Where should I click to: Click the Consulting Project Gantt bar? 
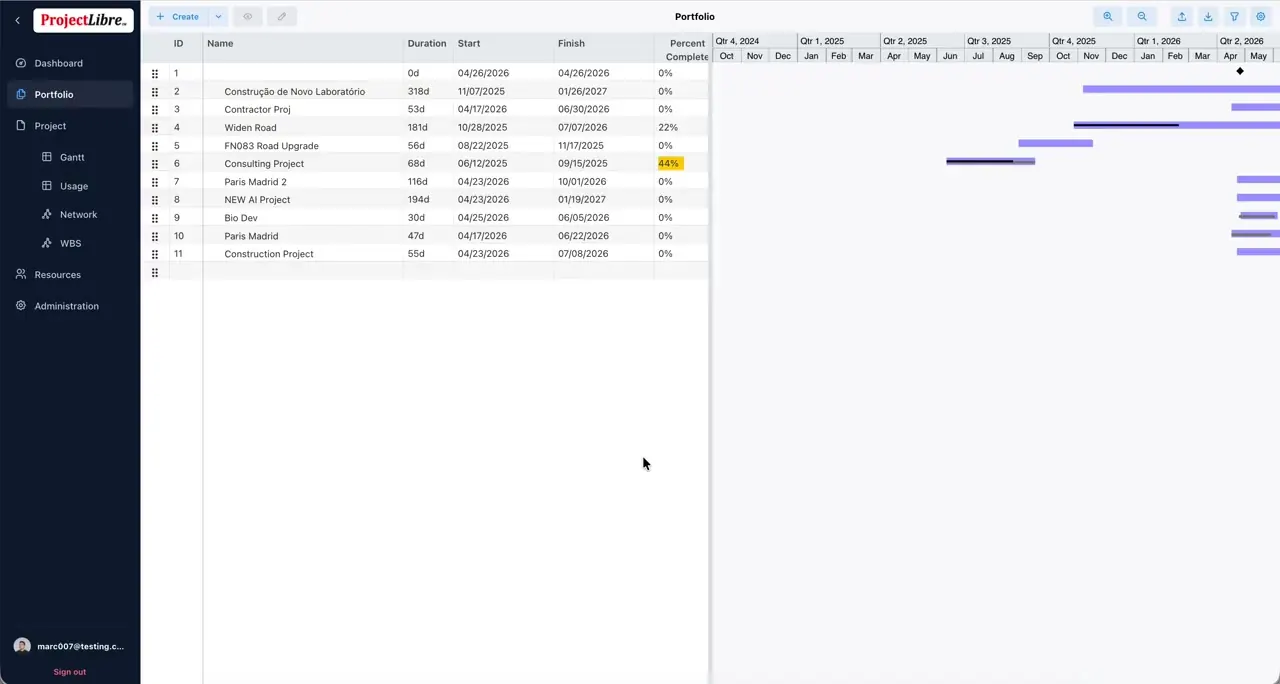pos(990,161)
